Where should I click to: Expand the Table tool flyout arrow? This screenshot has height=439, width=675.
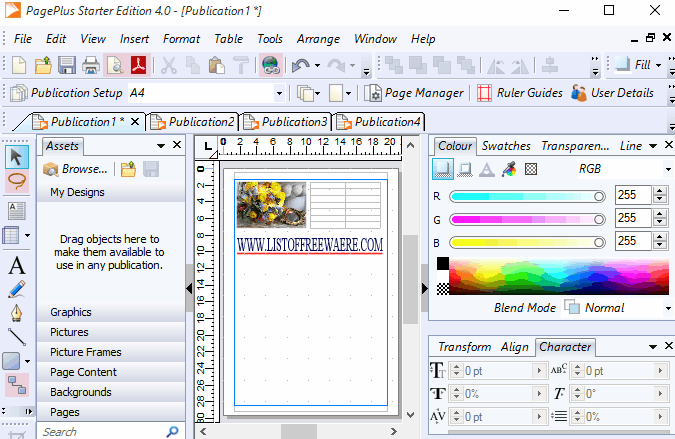click(x=27, y=235)
